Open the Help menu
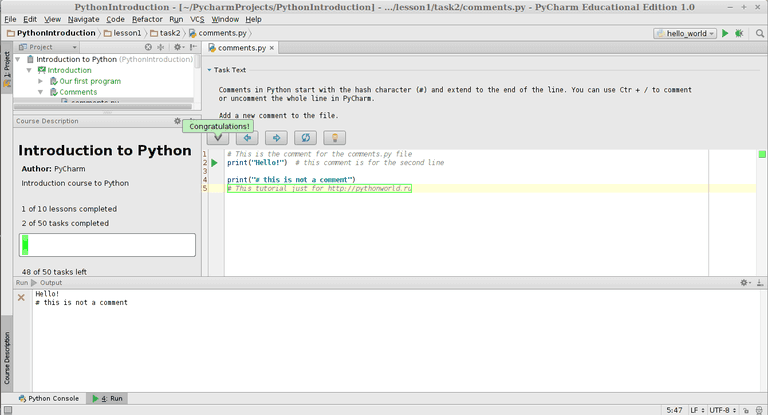Image resolution: width=768 pixels, height=415 pixels. tap(253, 19)
